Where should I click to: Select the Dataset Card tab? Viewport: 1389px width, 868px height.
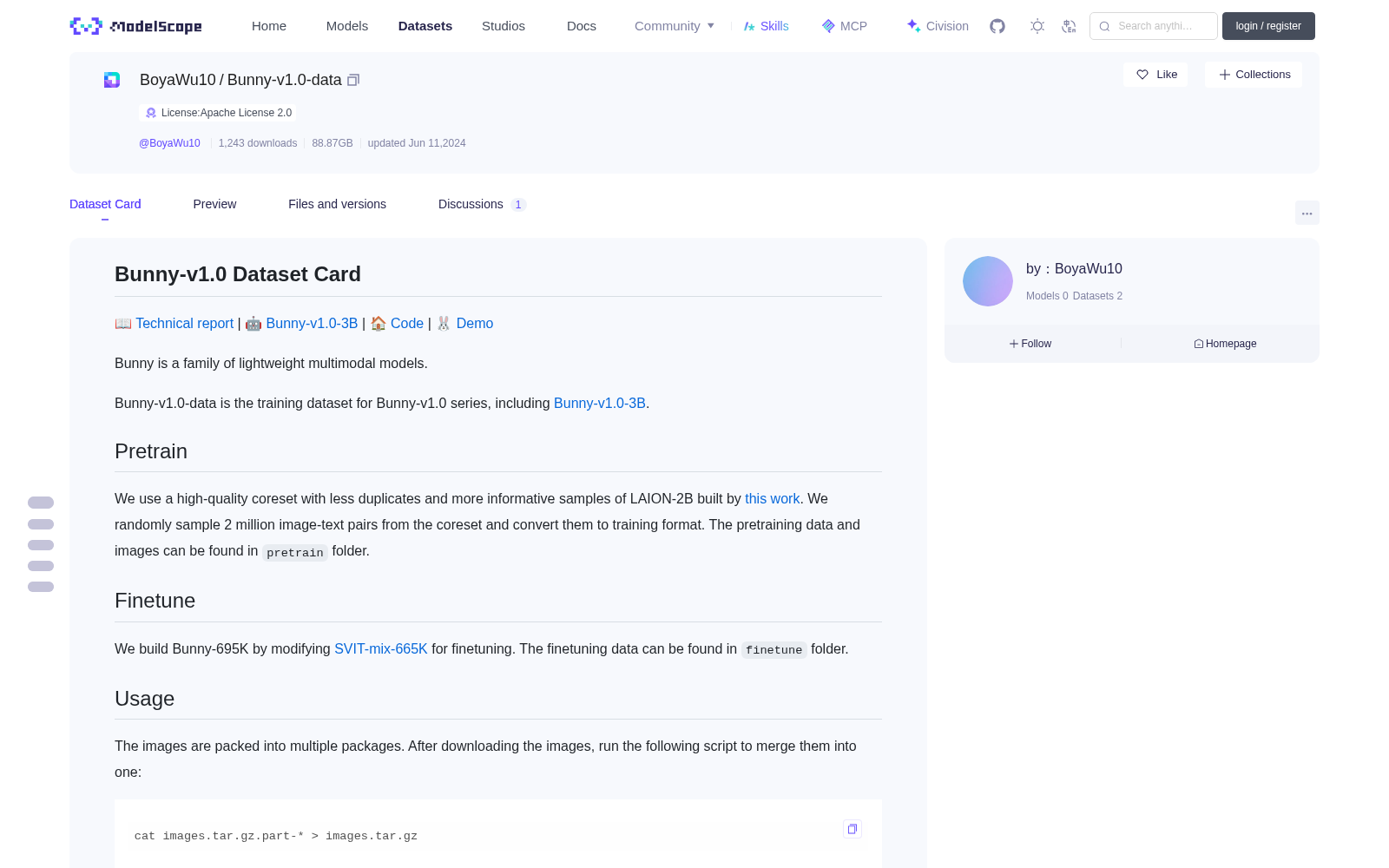[105, 204]
